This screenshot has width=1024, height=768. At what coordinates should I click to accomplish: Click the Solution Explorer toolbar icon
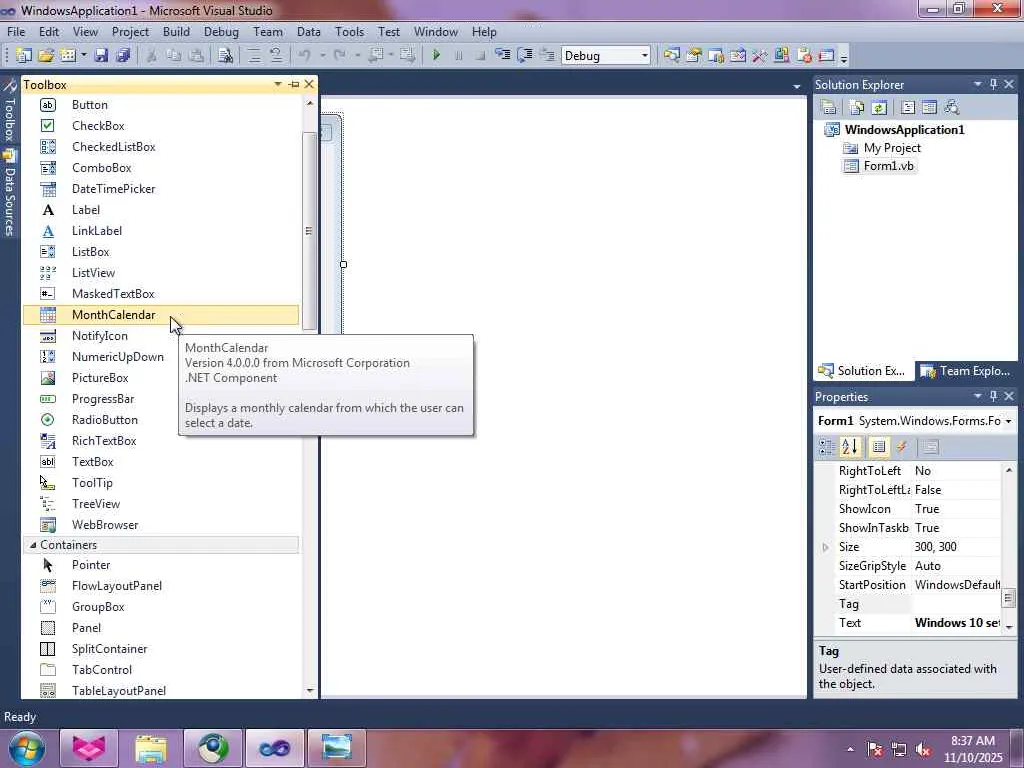click(672, 56)
